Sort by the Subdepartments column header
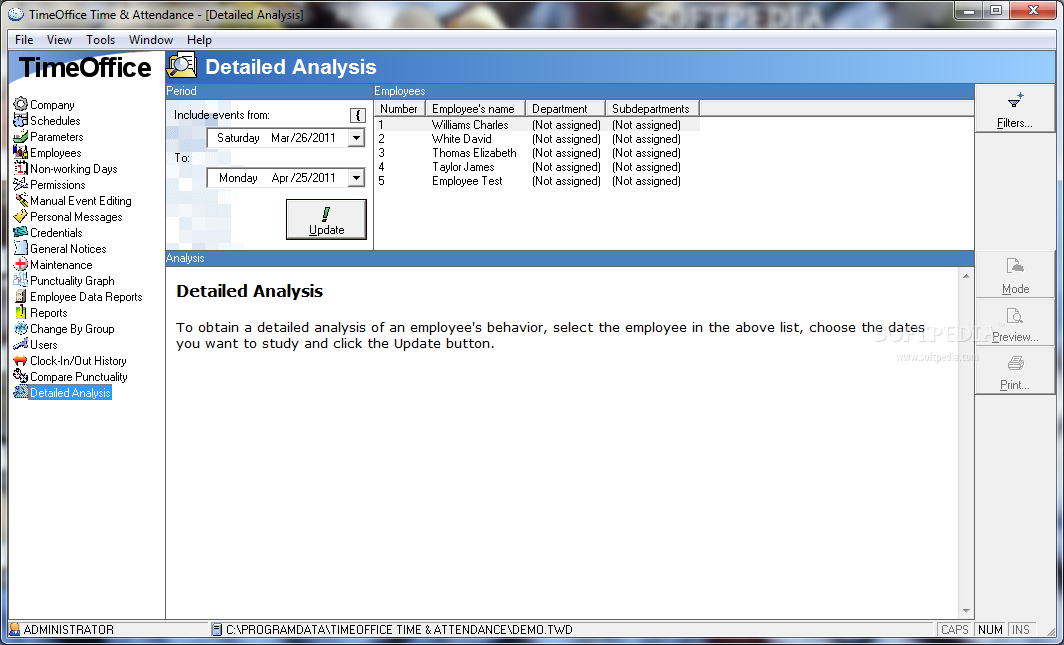This screenshot has width=1064, height=645. coord(652,109)
